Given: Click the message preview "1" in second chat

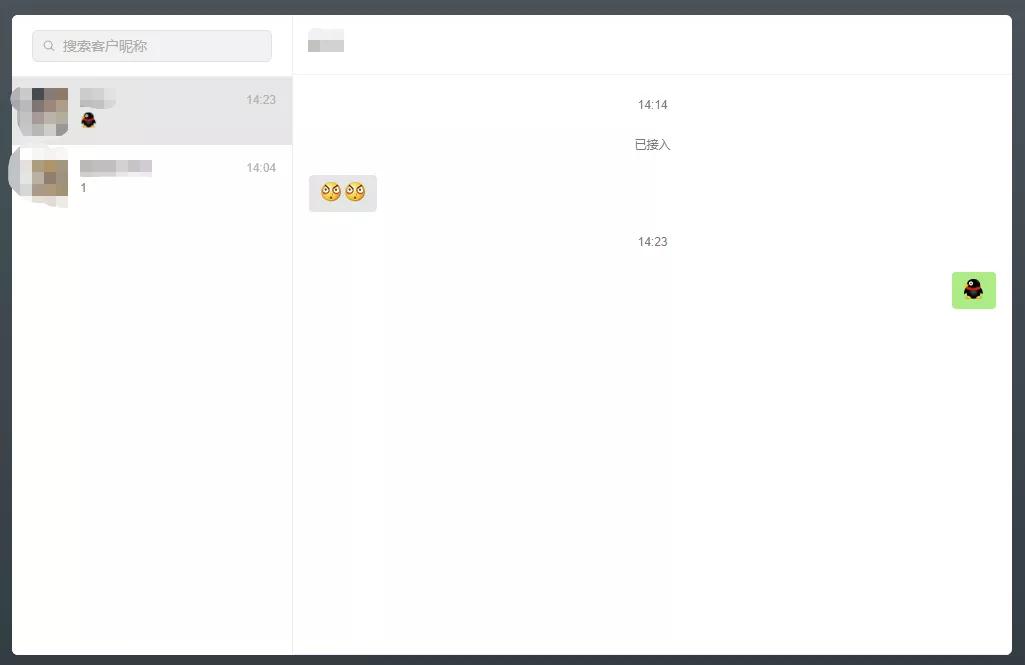Looking at the screenshot, I should point(83,188).
